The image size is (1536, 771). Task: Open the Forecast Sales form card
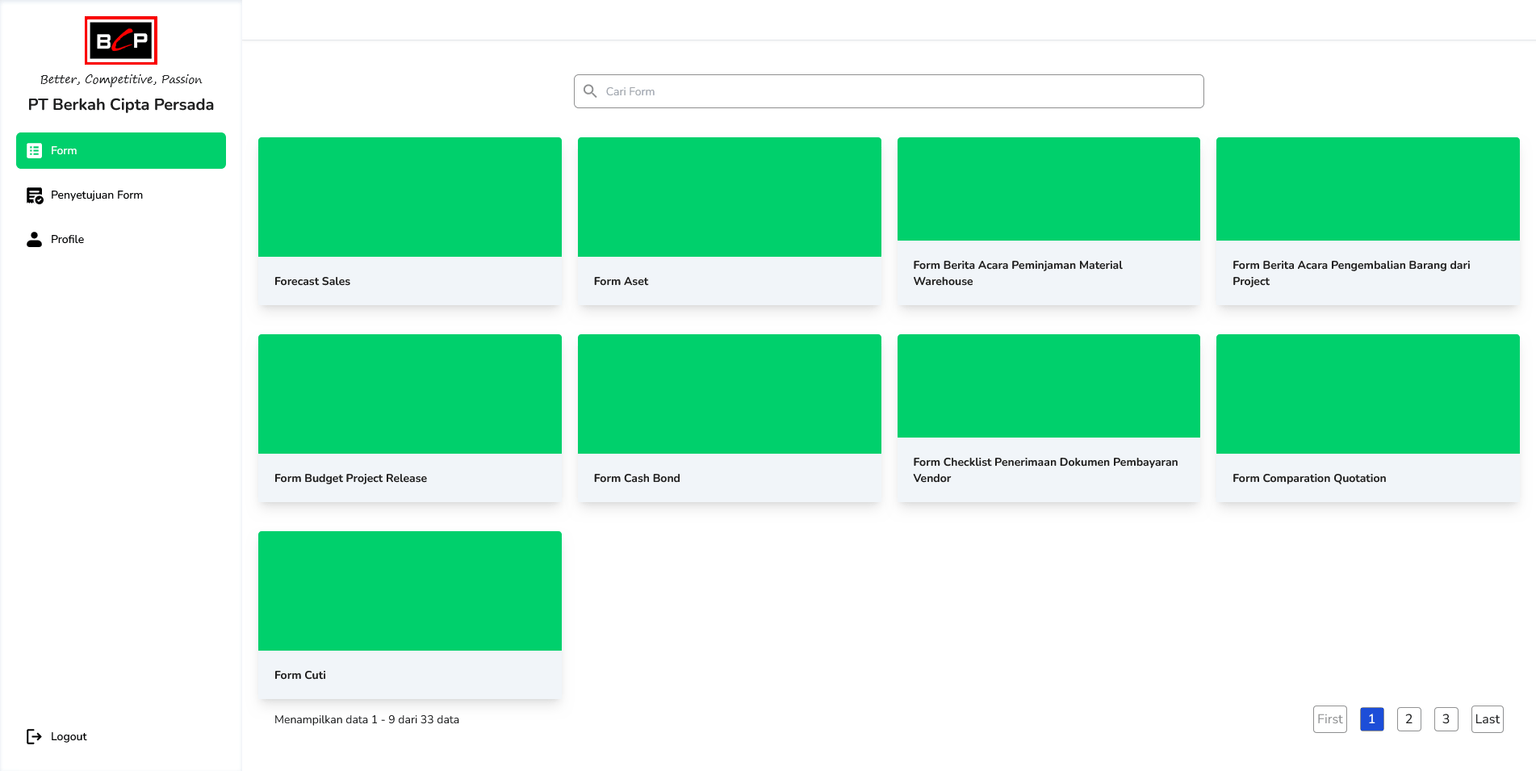coord(409,221)
